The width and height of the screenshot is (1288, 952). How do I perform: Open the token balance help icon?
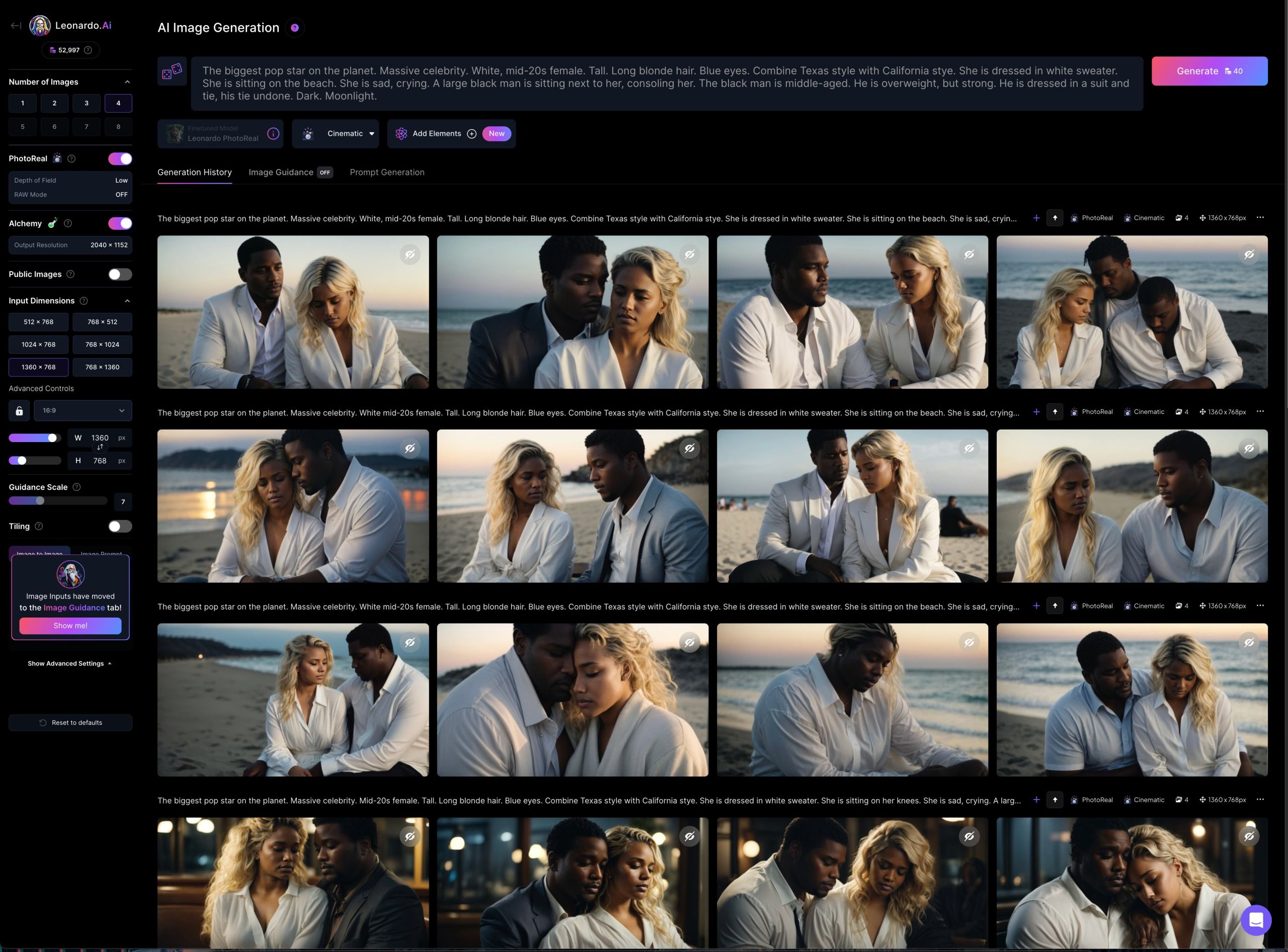(x=88, y=50)
